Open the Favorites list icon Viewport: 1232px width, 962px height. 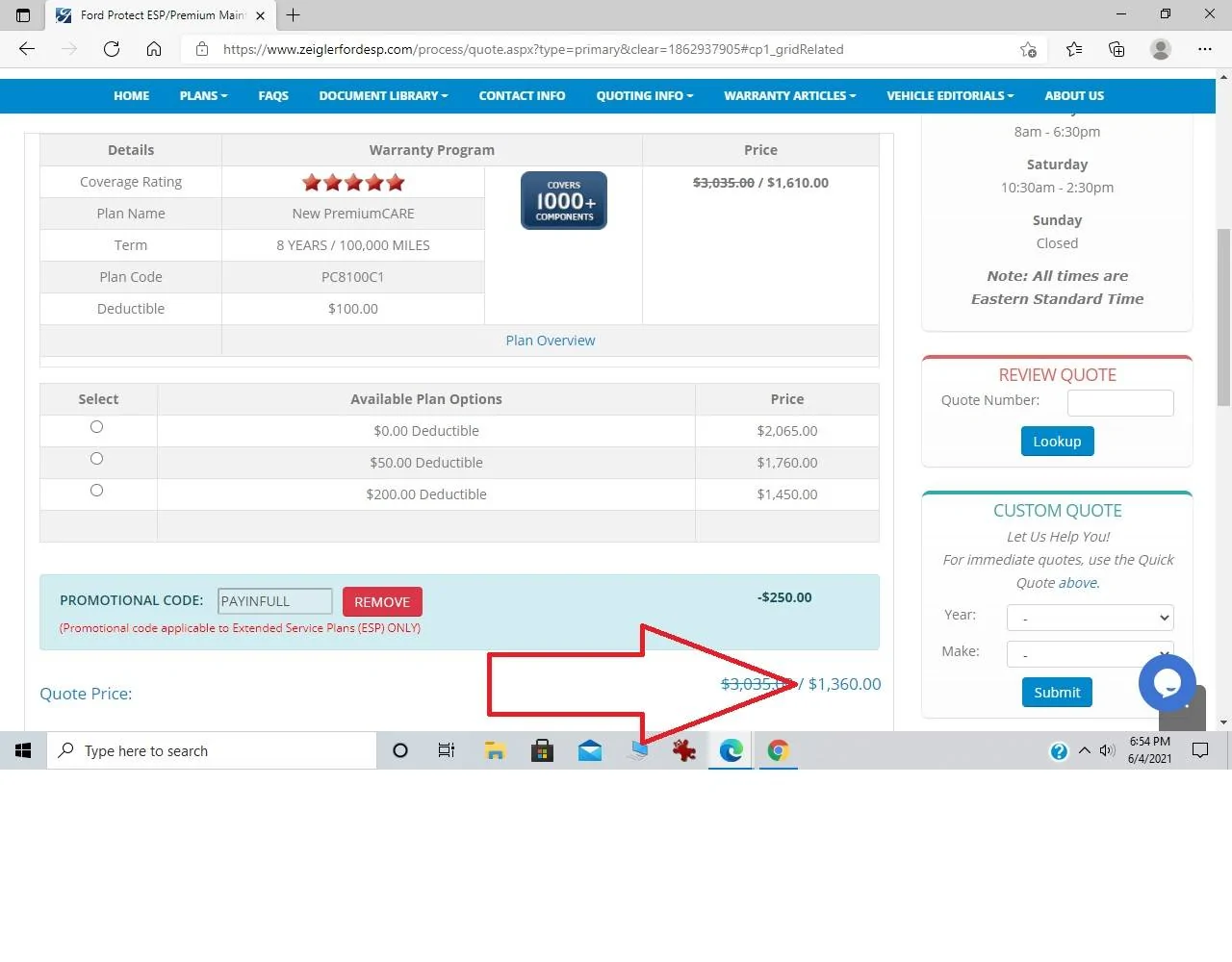click(1074, 49)
